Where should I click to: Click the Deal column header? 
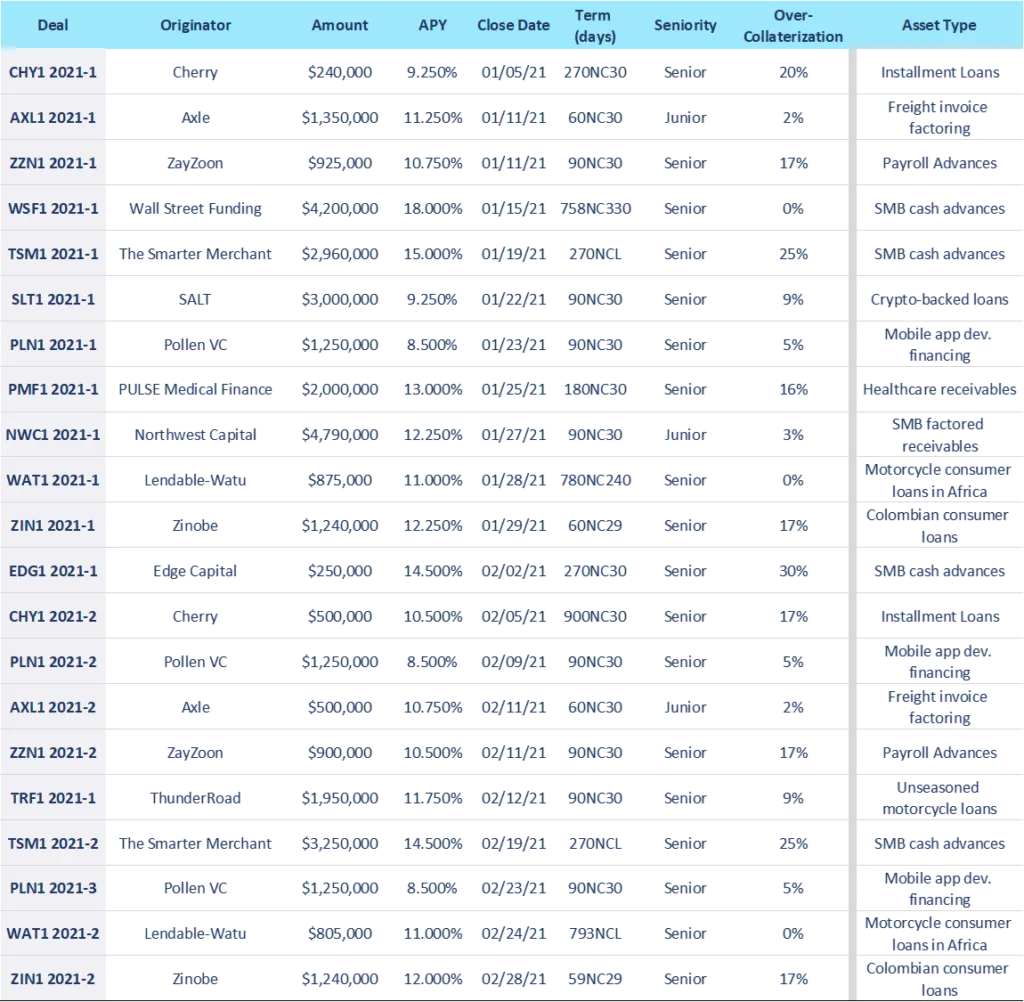tap(53, 25)
